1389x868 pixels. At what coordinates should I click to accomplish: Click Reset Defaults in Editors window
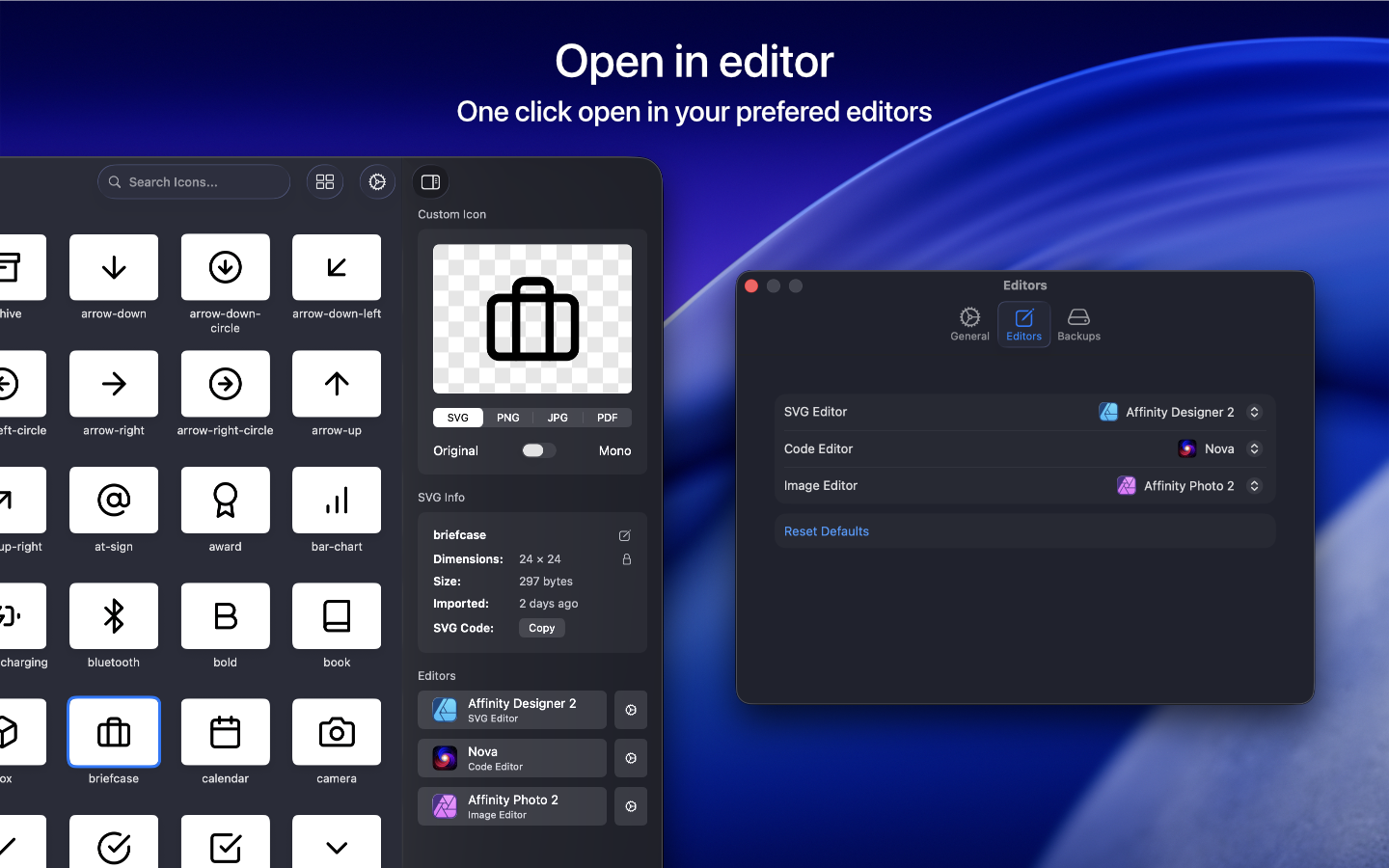[x=827, y=531]
